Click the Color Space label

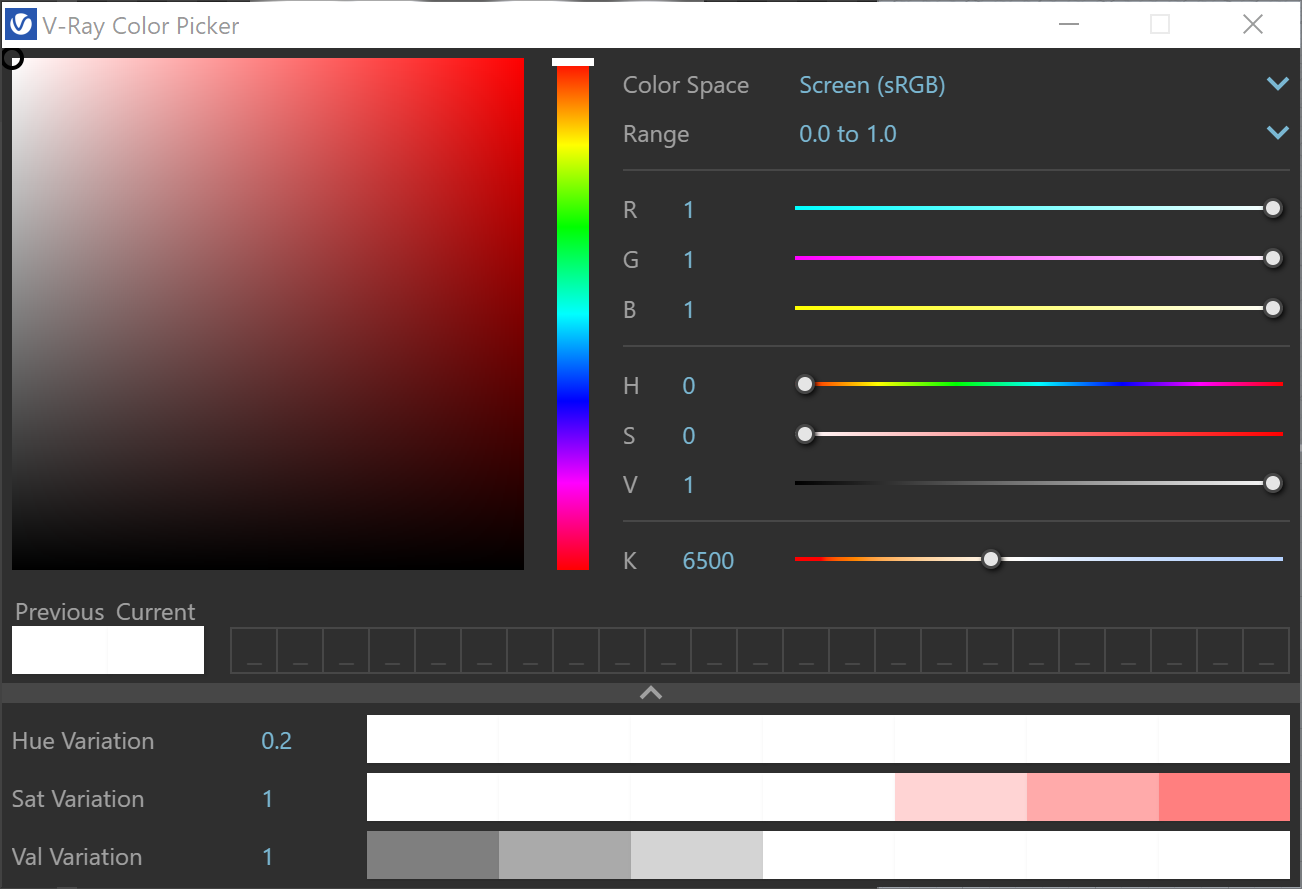click(x=686, y=85)
